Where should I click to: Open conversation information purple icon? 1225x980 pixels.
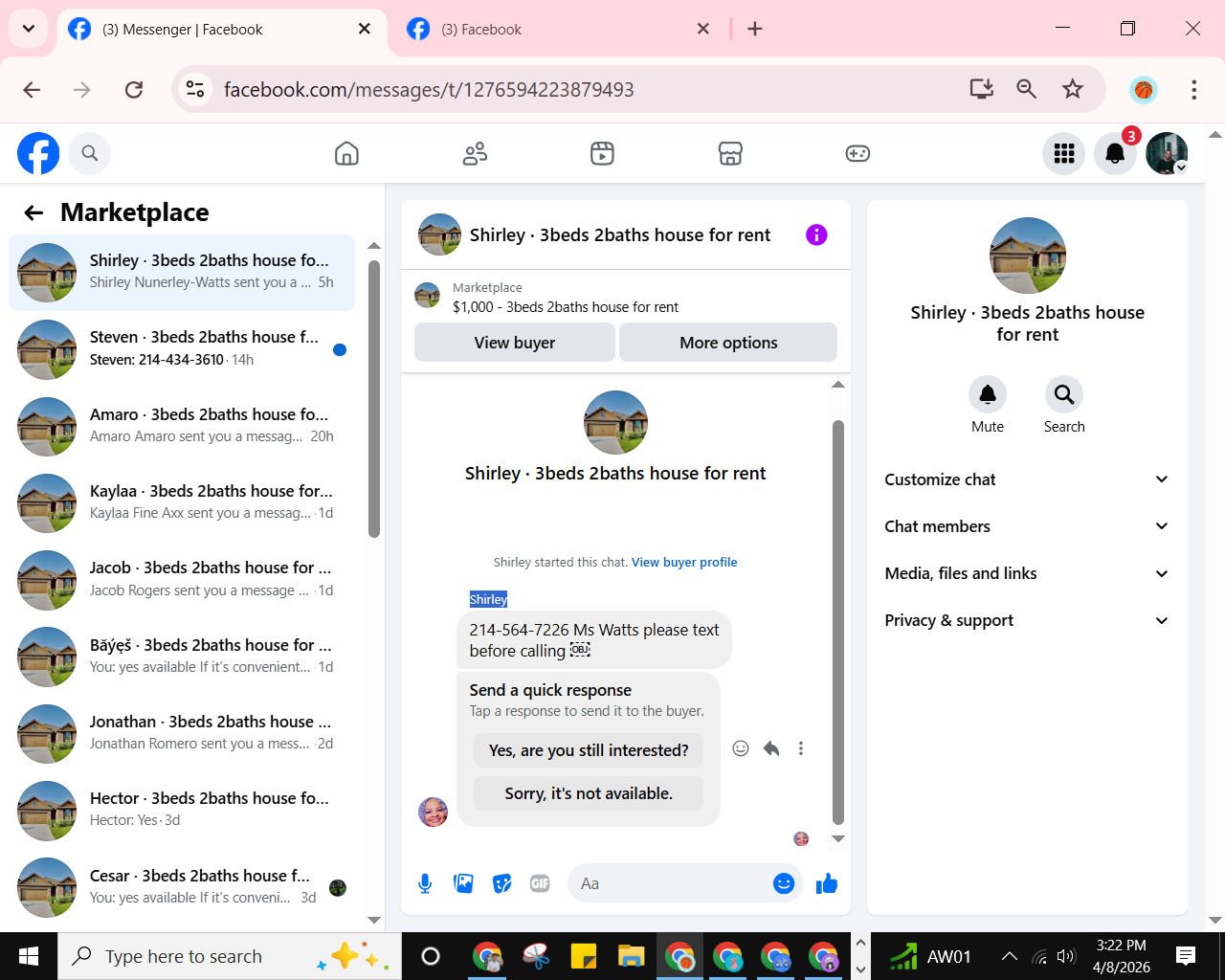point(816,234)
